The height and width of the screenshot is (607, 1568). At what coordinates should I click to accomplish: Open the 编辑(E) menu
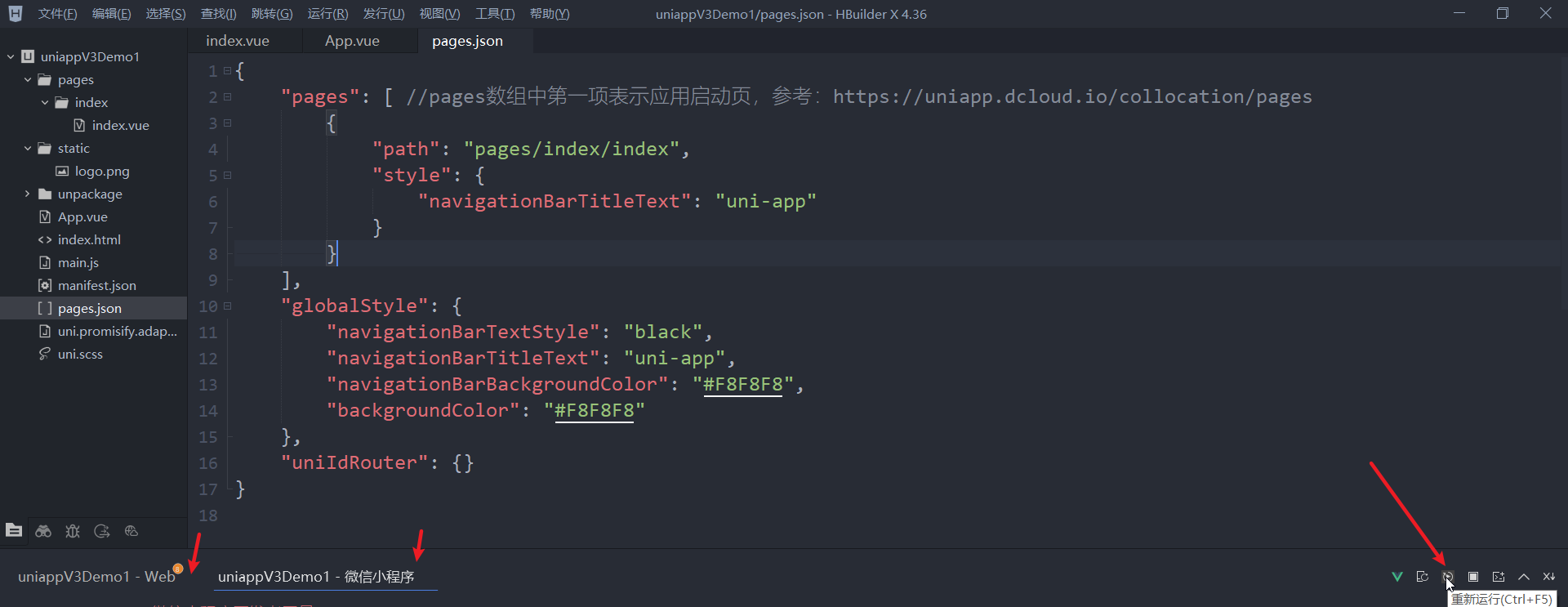click(x=111, y=14)
